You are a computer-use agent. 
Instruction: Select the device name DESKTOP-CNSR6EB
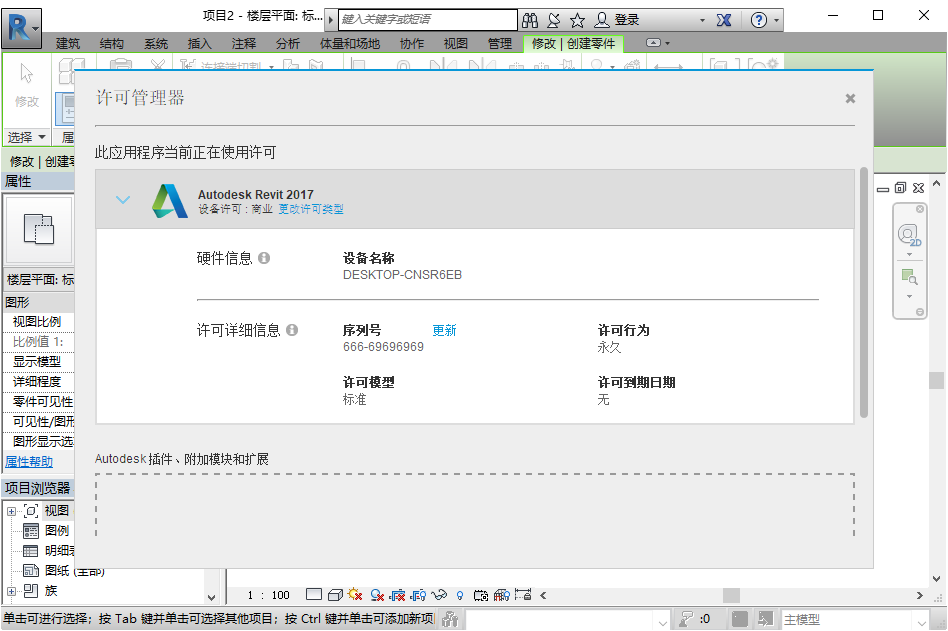click(x=402, y=275)
